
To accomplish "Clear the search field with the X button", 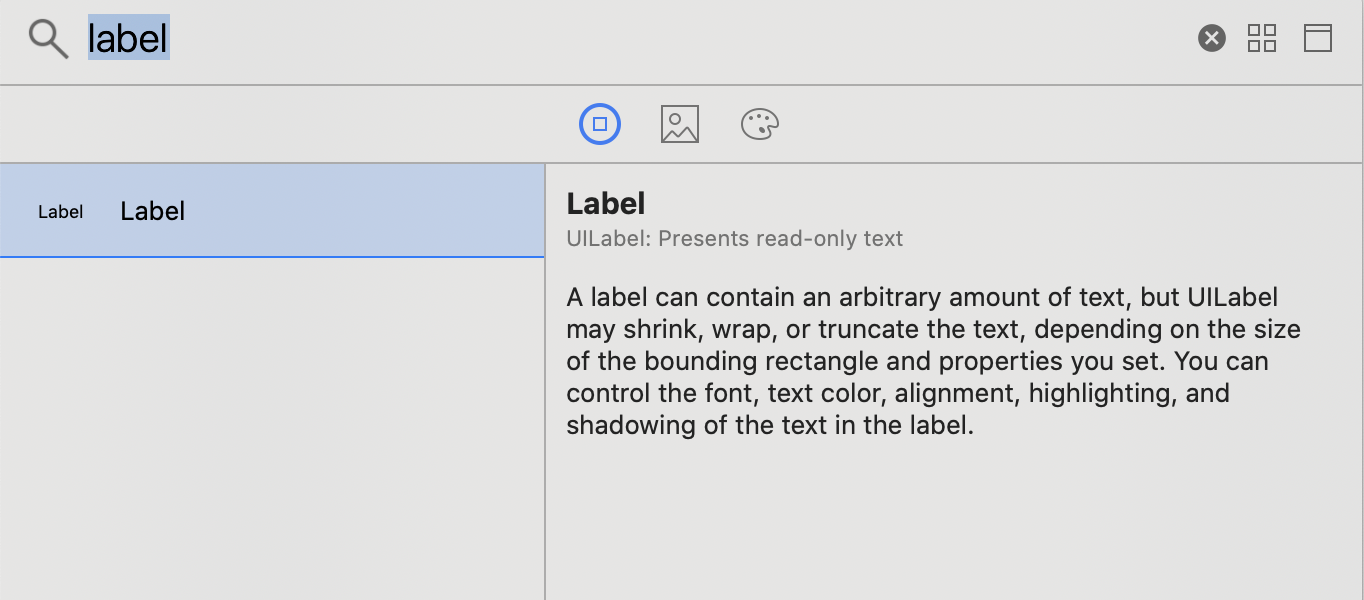I will click(1211, 39).
